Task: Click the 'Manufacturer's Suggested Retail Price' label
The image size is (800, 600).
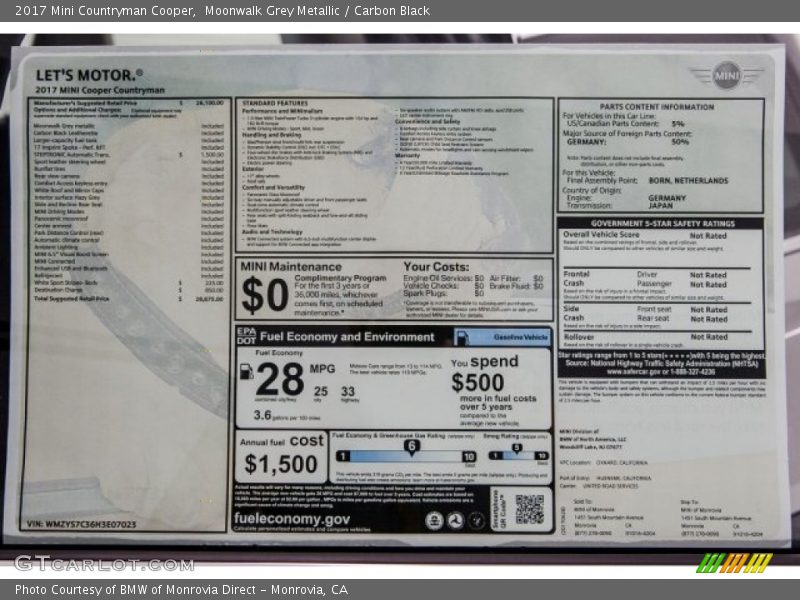Action: 85,103
